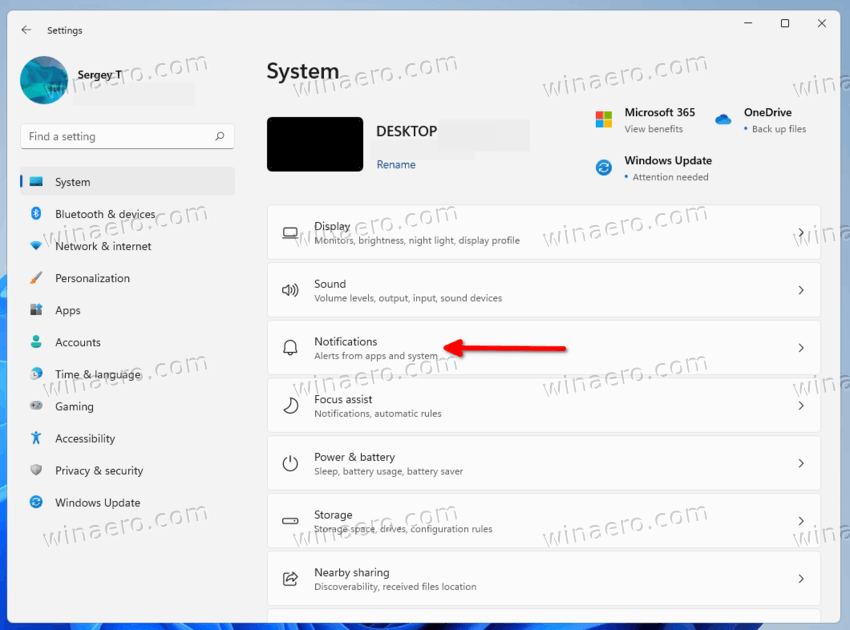
Task: Click the user profile avatar picture
Action: pyautogui.click(x=44, y=80)
